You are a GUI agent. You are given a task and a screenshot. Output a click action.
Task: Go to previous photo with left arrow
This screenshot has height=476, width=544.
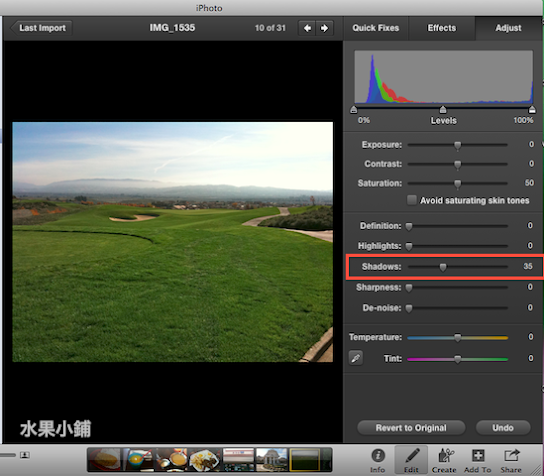coord(307,28)
